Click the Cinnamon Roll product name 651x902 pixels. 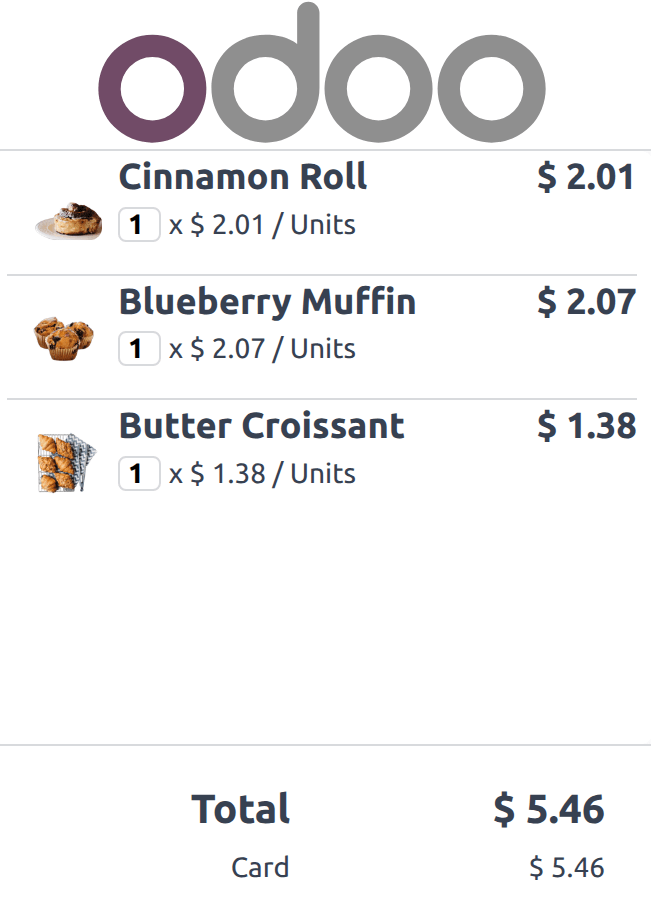pyautogui.click(x=243, y=178)
